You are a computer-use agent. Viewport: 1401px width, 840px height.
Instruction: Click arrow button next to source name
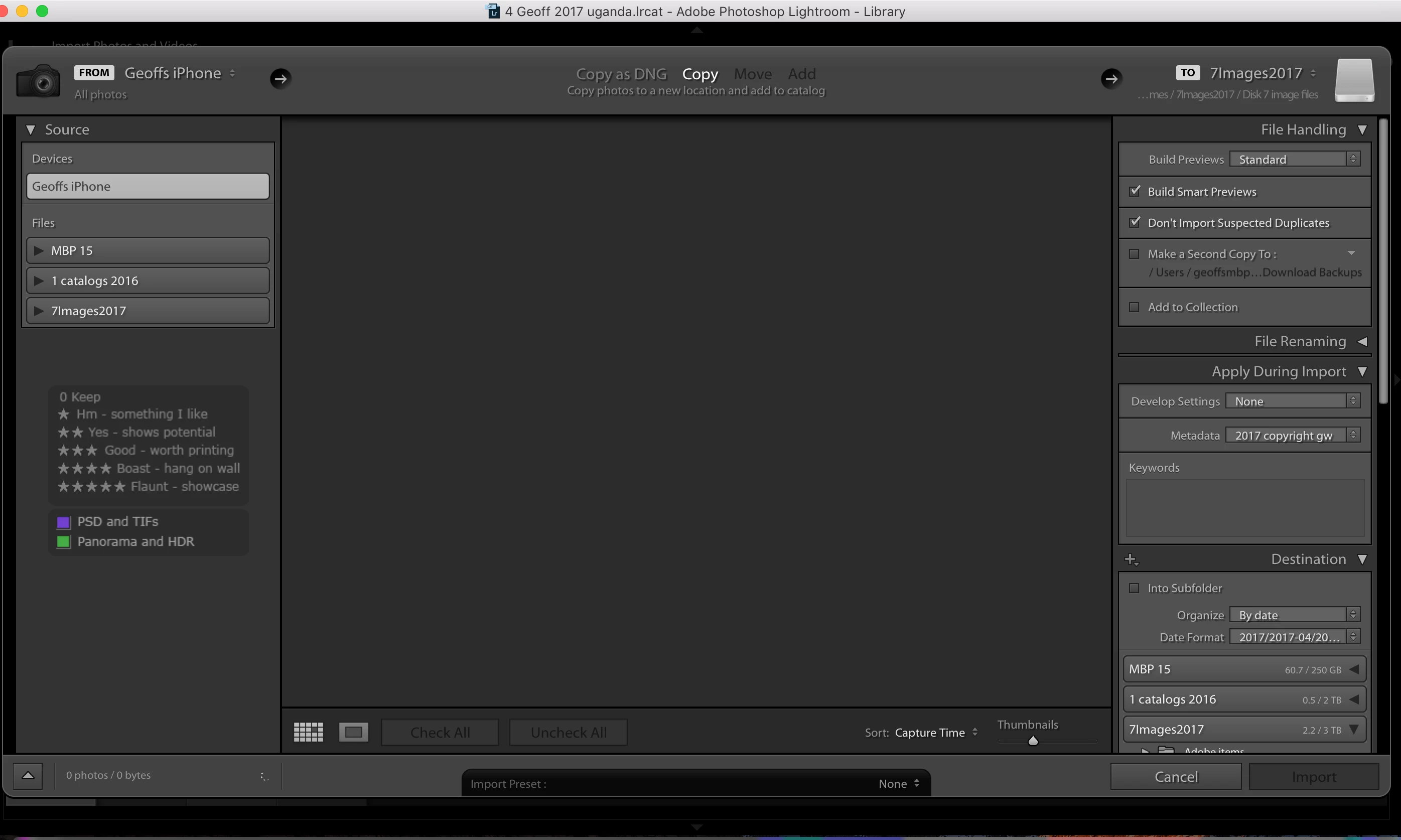point(280,78)
